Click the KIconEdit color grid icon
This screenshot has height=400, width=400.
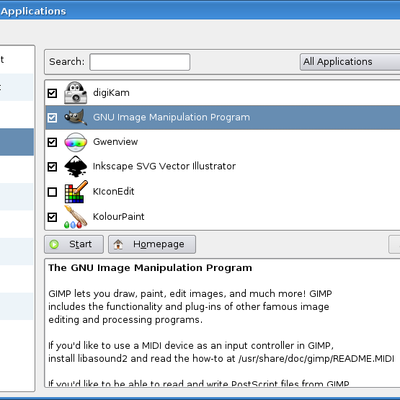pos(76,192)
